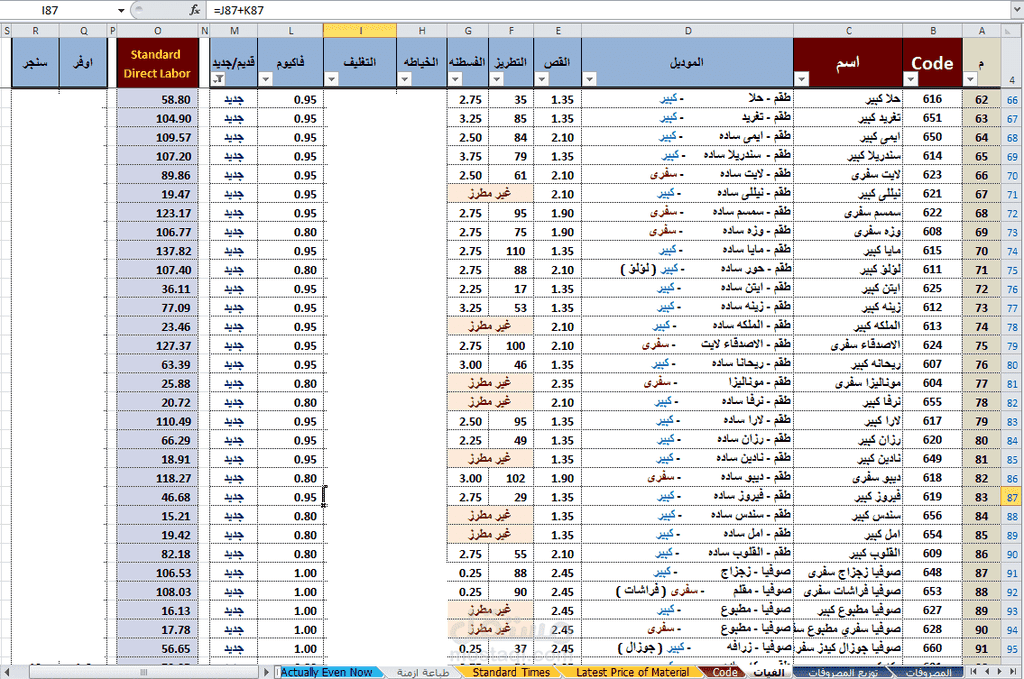Open the Latest Price of Material sheet
Screen dimensions: 1024x679
coord(632,672)
